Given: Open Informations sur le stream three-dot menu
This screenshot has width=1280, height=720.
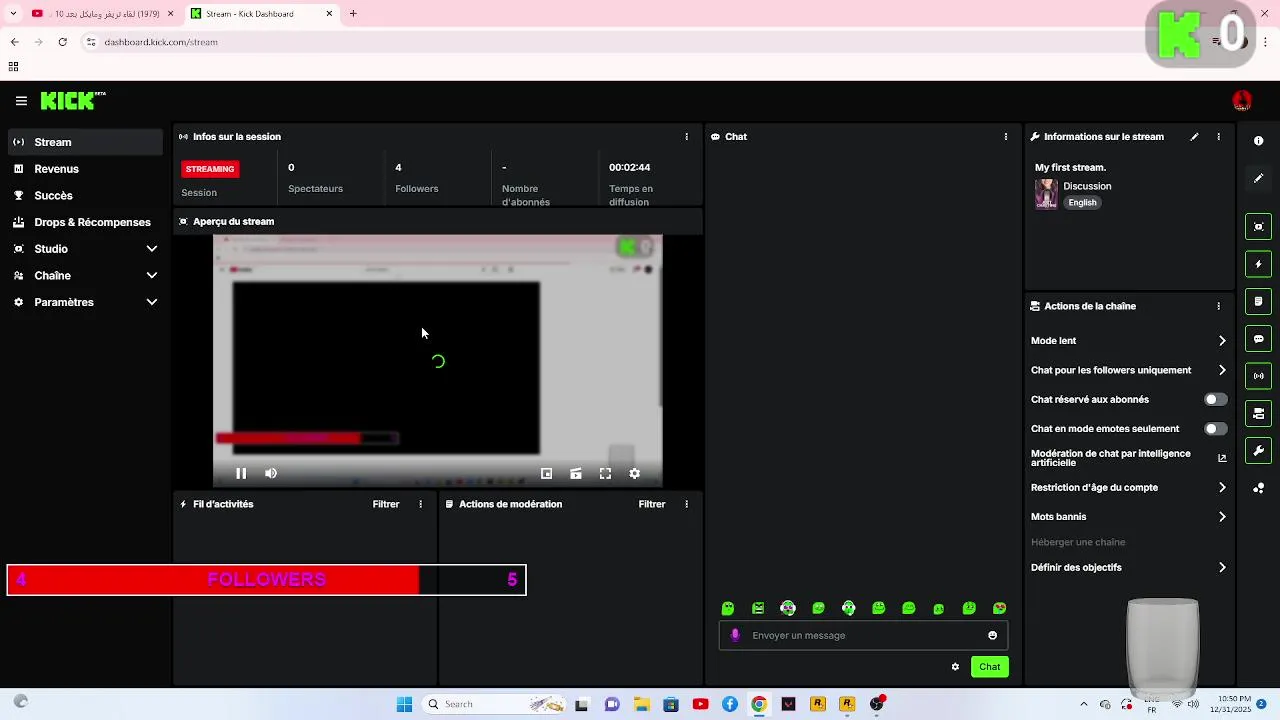Looking at the screenshot, I should coord(1218,137).
